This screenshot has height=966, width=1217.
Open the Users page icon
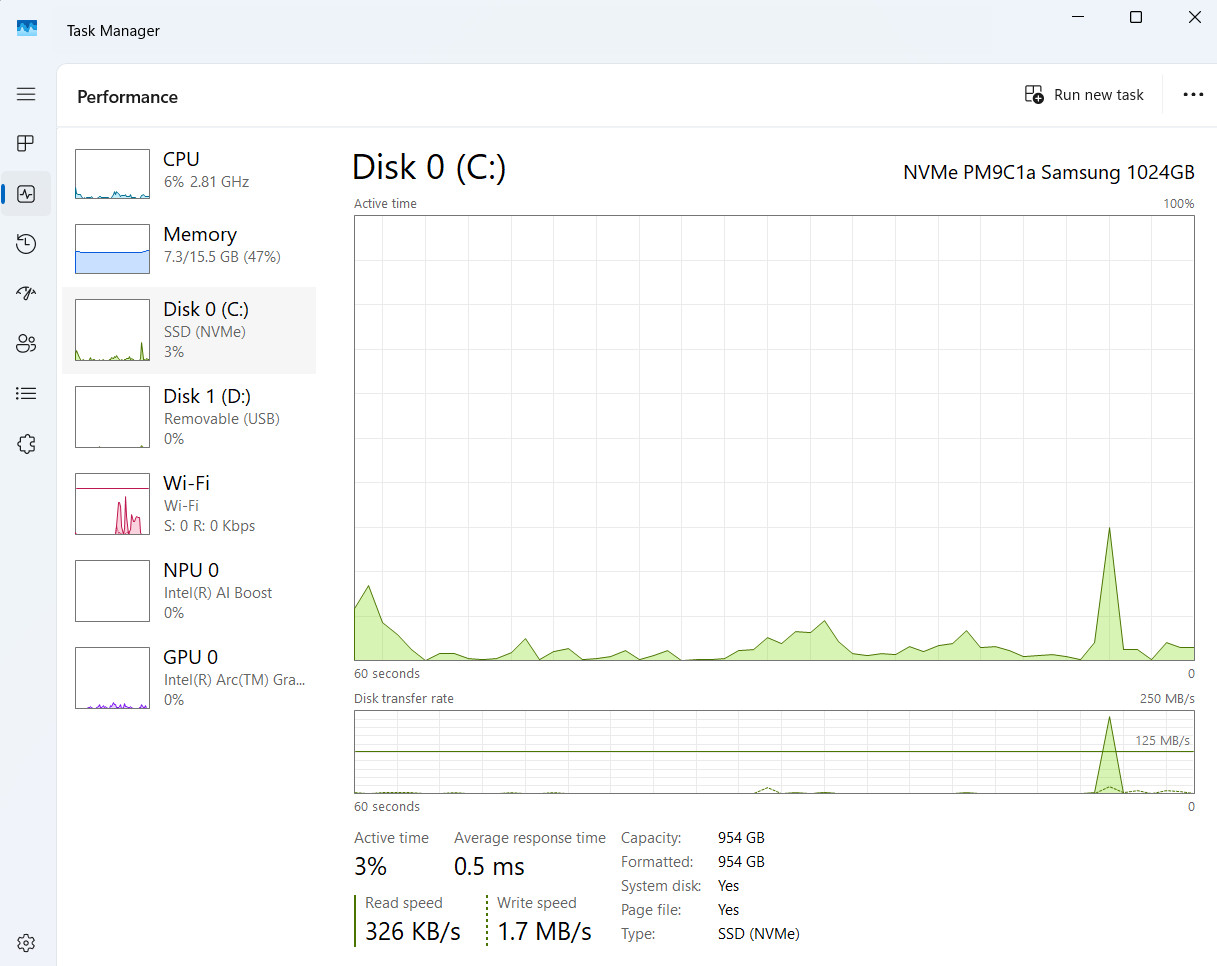pyautogui.click(x=26, y=344)
